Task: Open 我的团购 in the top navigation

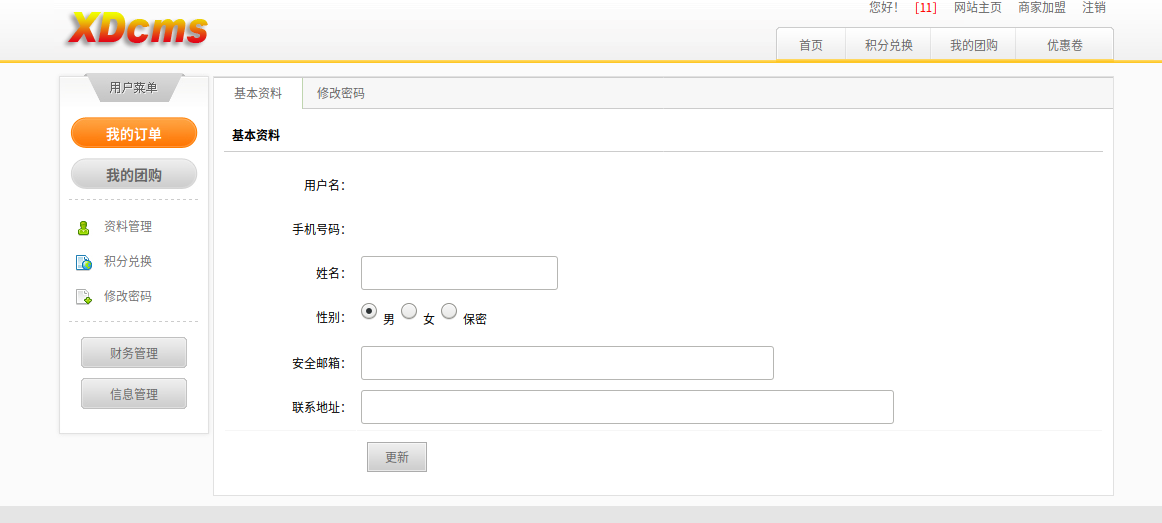Action: [973, 44]
